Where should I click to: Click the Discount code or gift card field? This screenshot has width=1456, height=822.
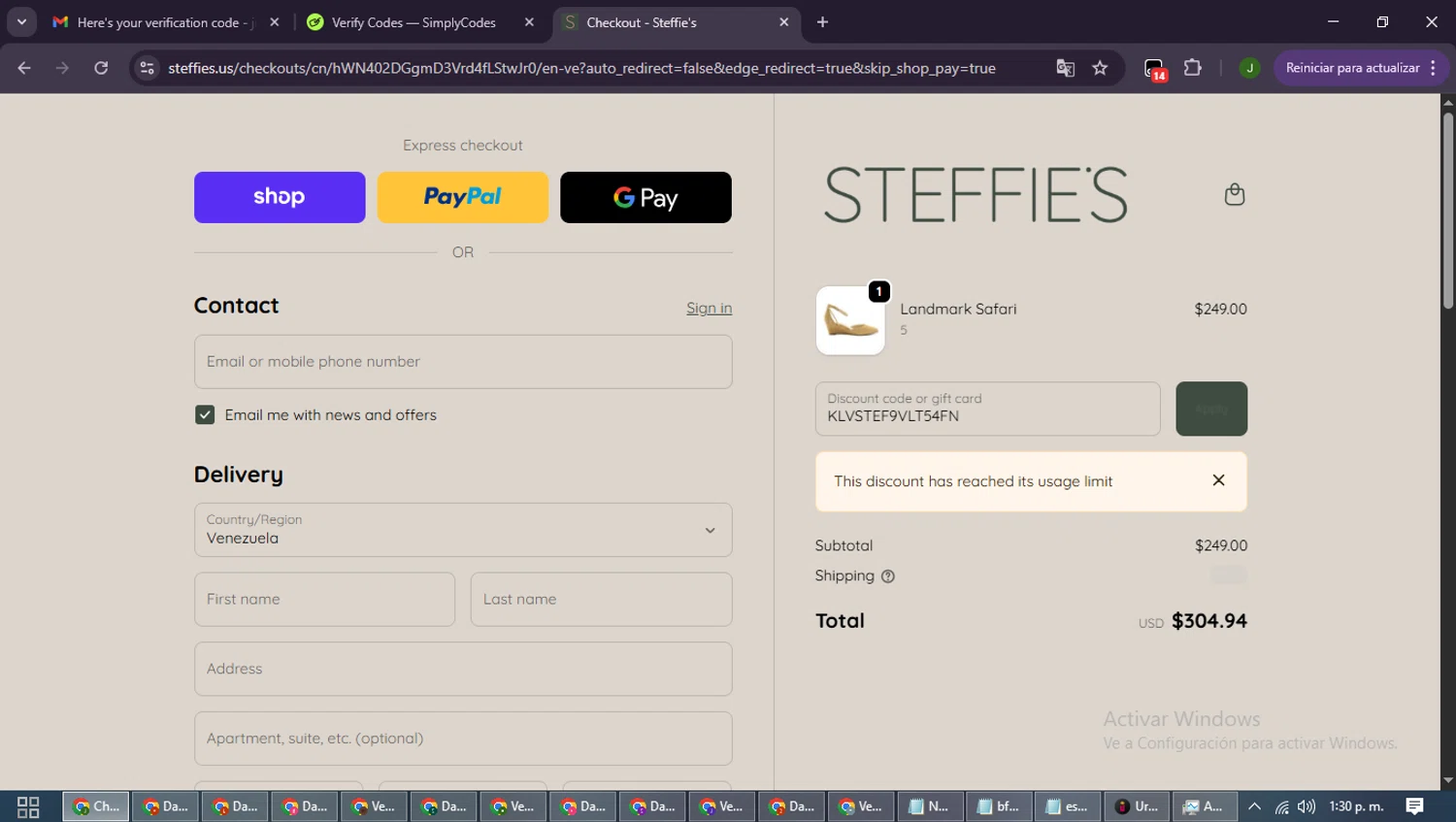[x=988, y=409]
